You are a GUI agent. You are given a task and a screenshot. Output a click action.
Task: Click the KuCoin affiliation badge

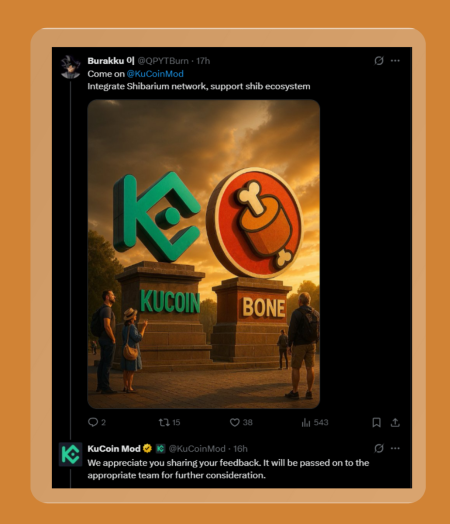[161, 448]
